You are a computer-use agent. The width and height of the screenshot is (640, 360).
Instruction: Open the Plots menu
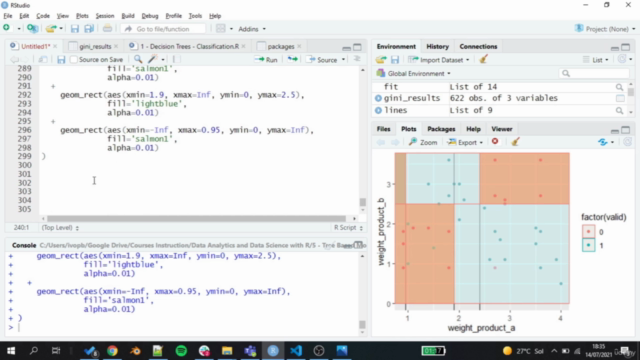[82, 16]
